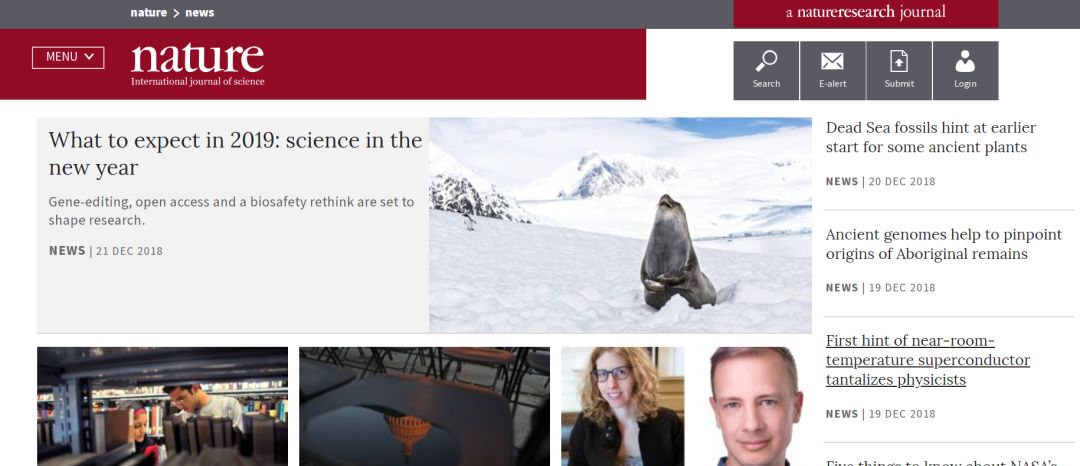1080x466 pixels.
Task: Open the Five things about NASA's headline
Action: 941,463
